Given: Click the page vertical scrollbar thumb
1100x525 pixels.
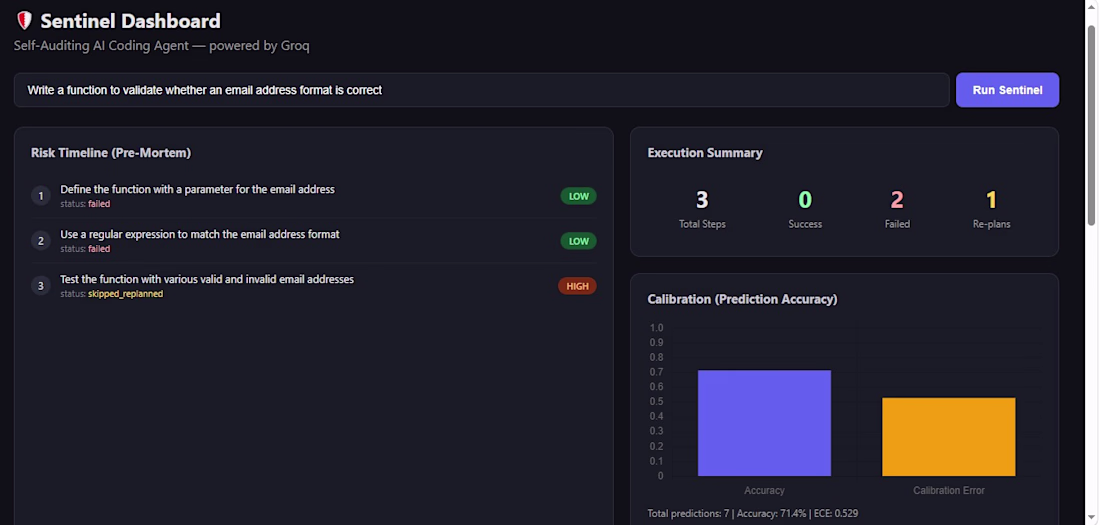Looking at the screenshot, I should (x=1091, y=125).
